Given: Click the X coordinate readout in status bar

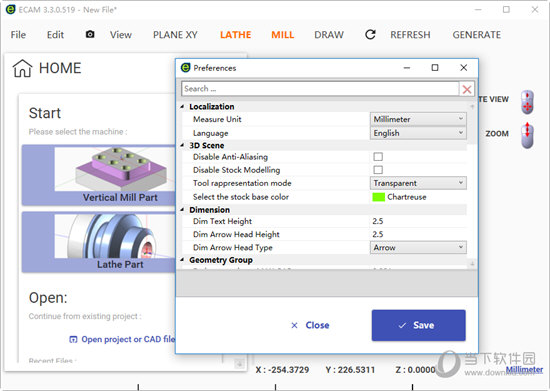Looking at the screenshot, I should [x=282, y=370].
